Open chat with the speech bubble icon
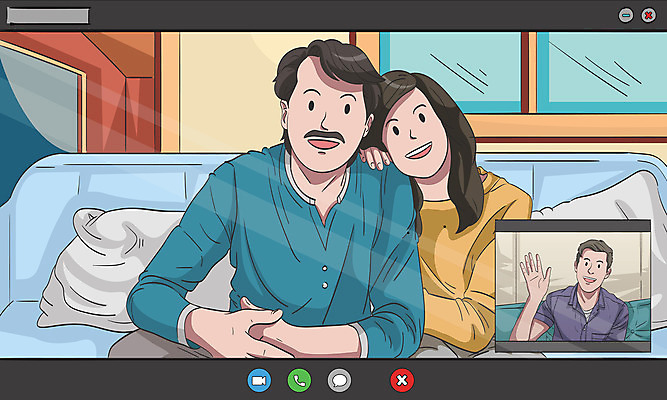 [x=340, y=380]
